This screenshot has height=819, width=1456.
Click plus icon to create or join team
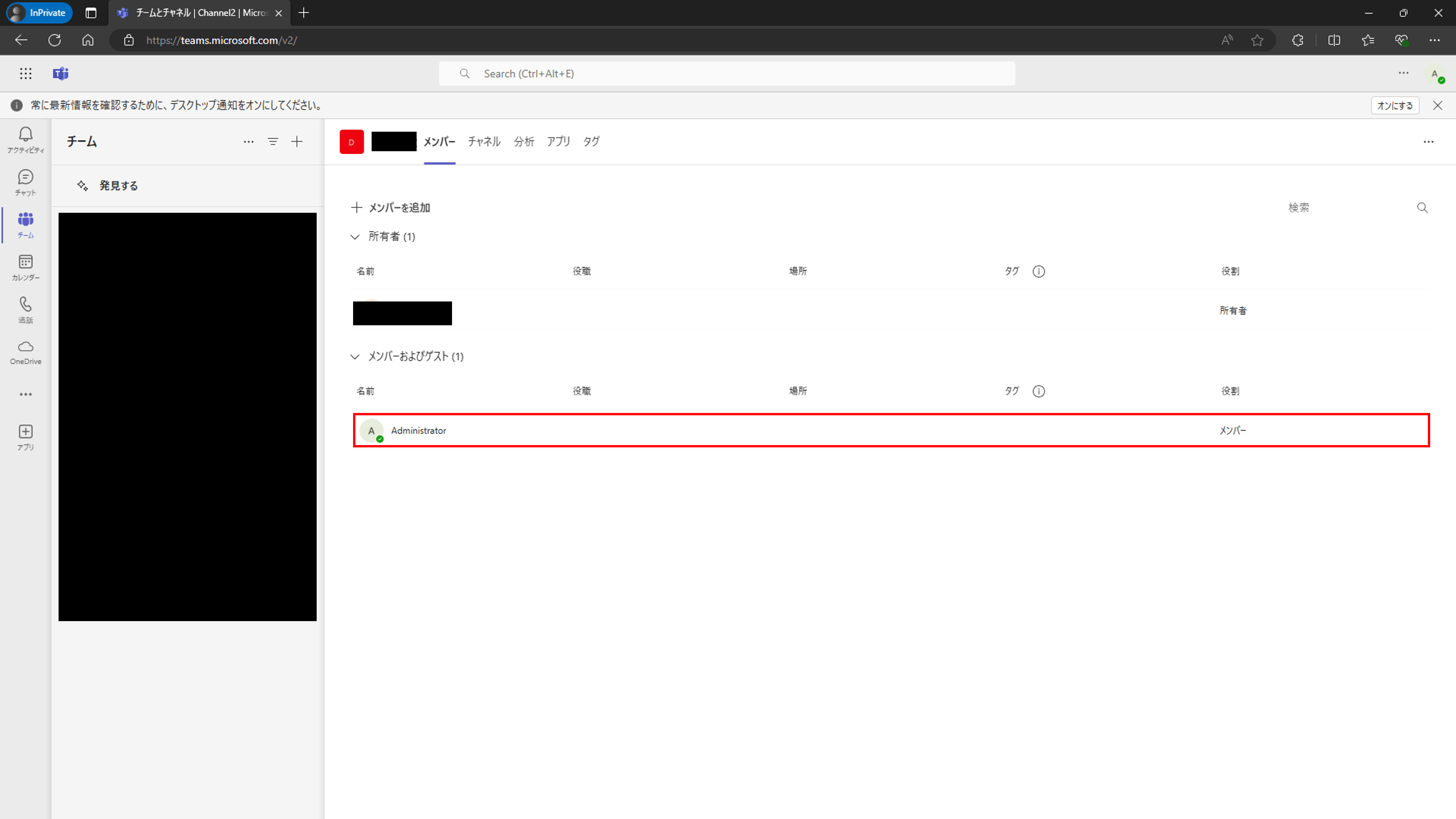pos(297,142)
